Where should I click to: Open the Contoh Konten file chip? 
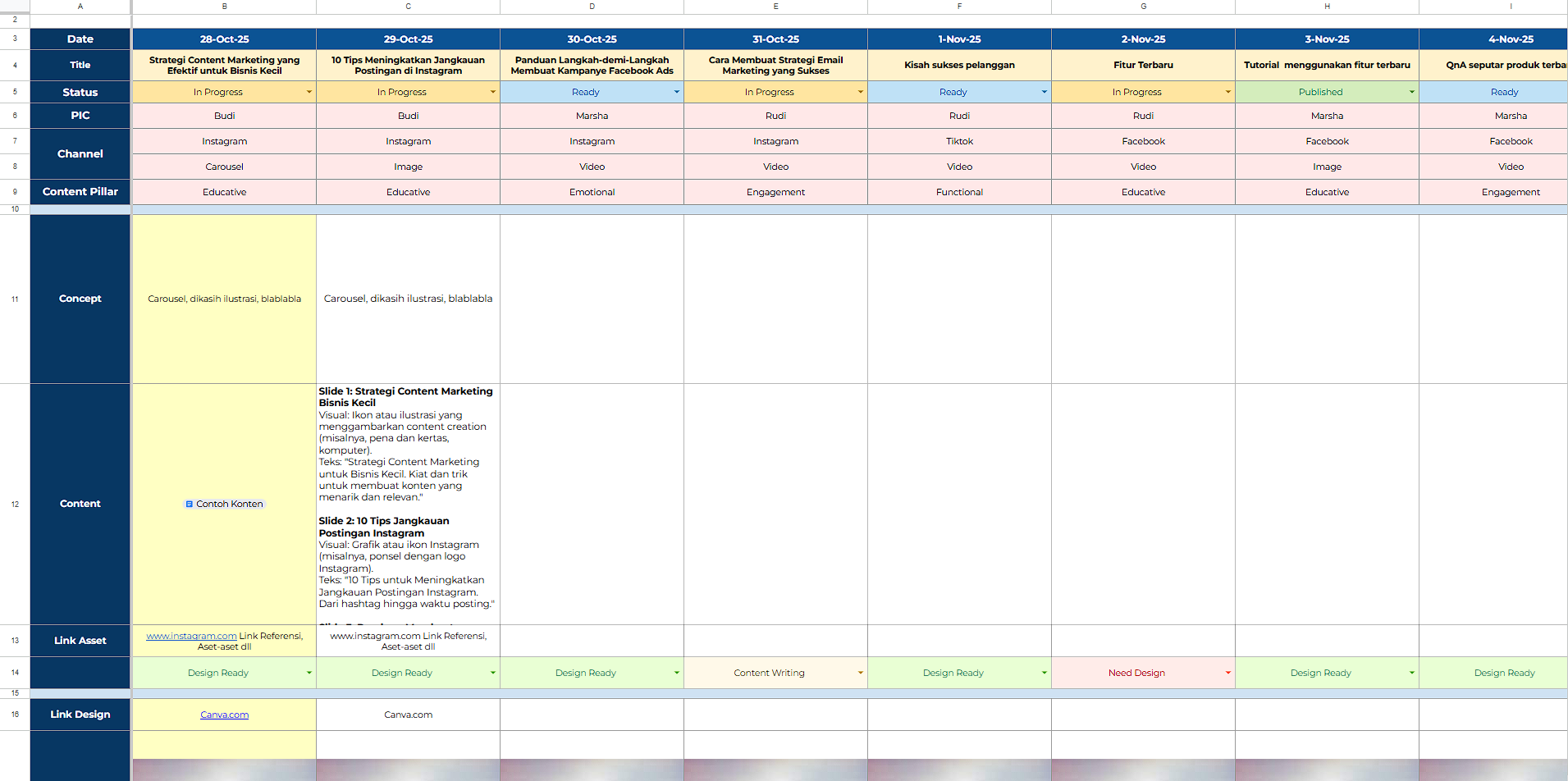click(x=224, y=504)
